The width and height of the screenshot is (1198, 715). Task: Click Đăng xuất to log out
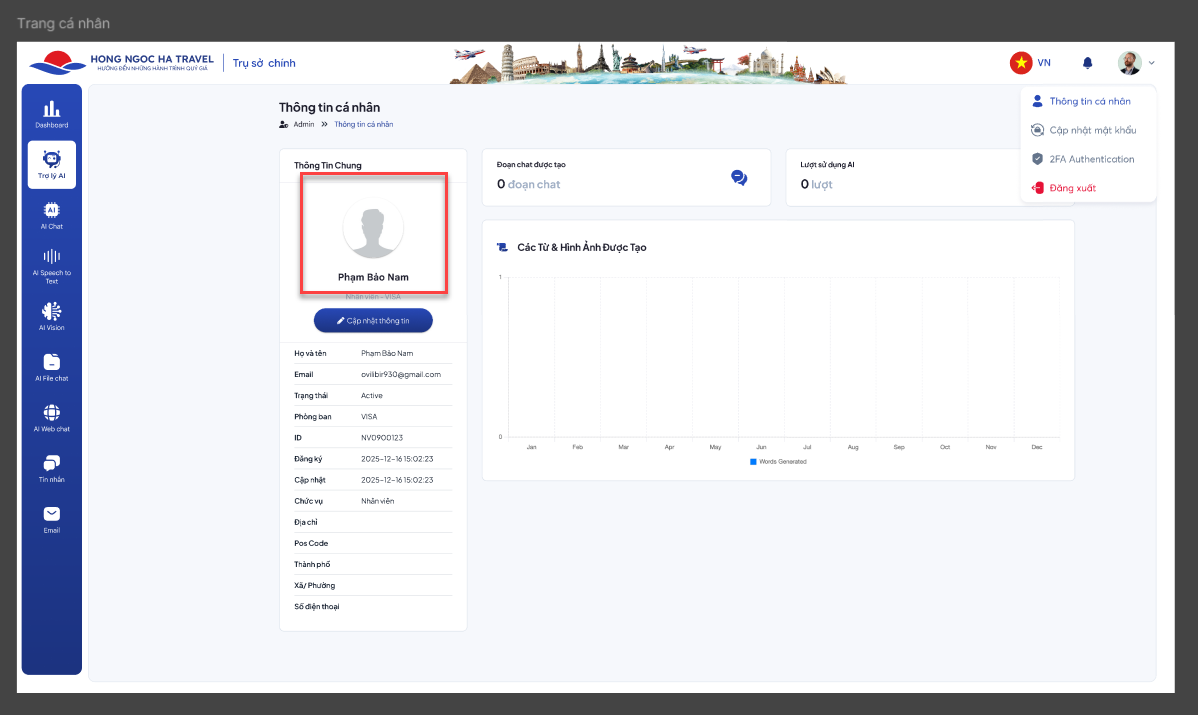1072,188
